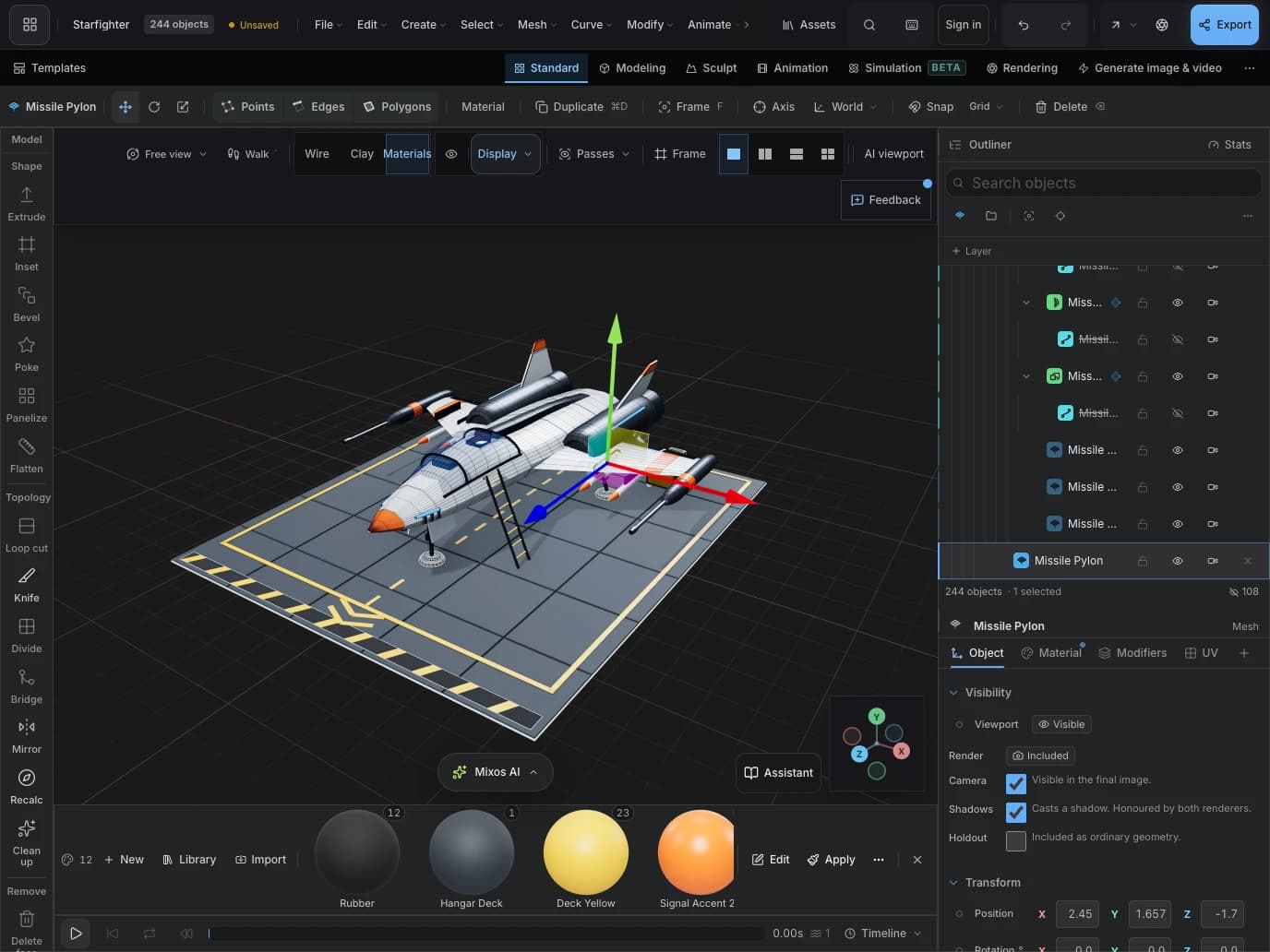Click the Sign in button
Image resolution: width=1270 pixels, height=952 pixels.
964,25
